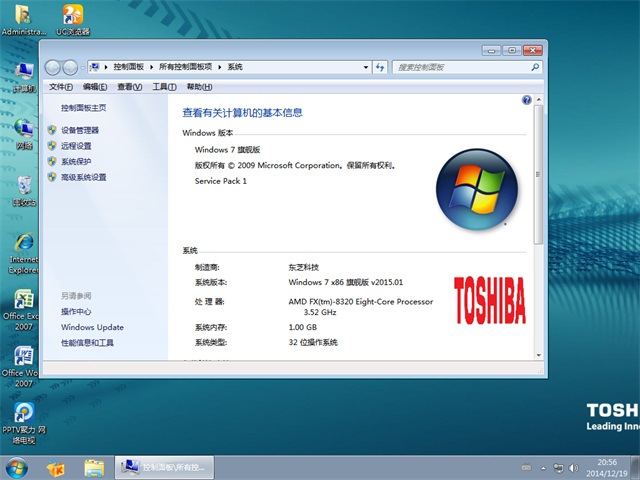
Task: Open Office Excel 2007 desktop shortcut
Action: click(x=22, y=305)
